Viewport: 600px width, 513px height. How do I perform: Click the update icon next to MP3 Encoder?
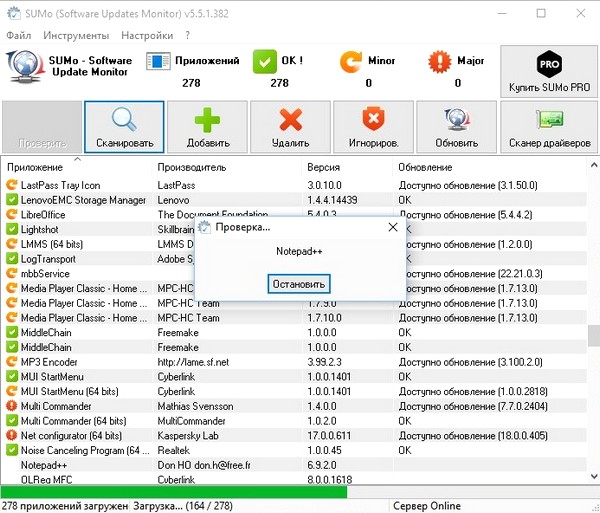click(x=12, y=362)
